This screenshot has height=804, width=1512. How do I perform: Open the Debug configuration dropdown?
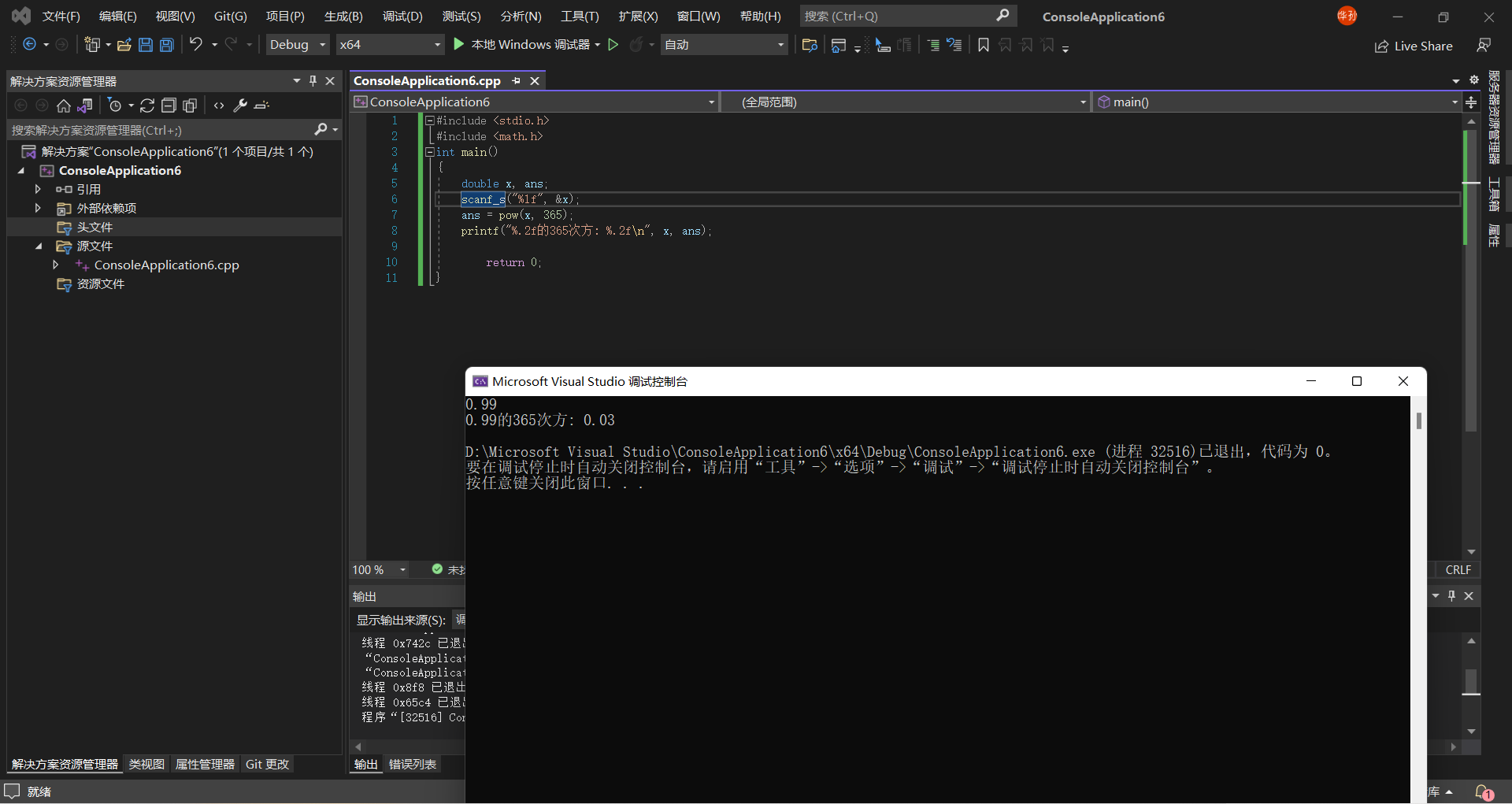click(297, 45)
